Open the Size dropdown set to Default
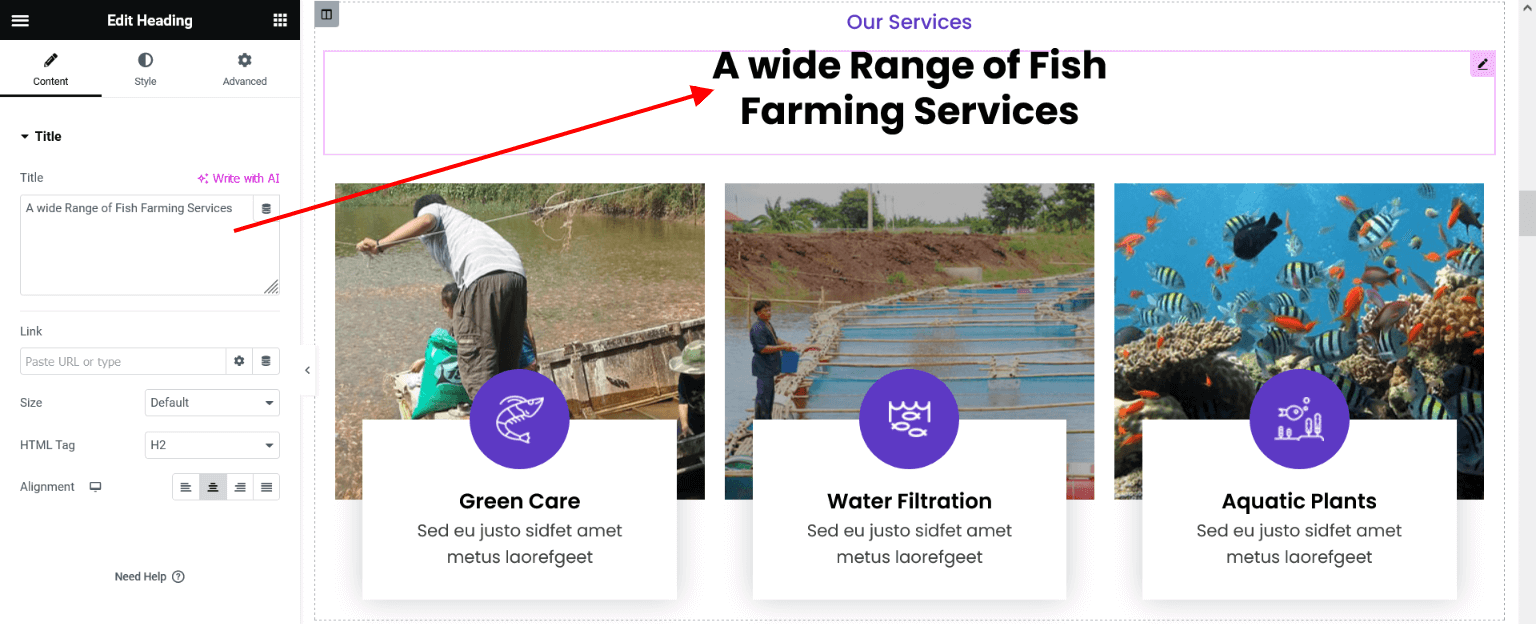The height and width of the screenshot is (624, 1536). (x=212, y=403)
